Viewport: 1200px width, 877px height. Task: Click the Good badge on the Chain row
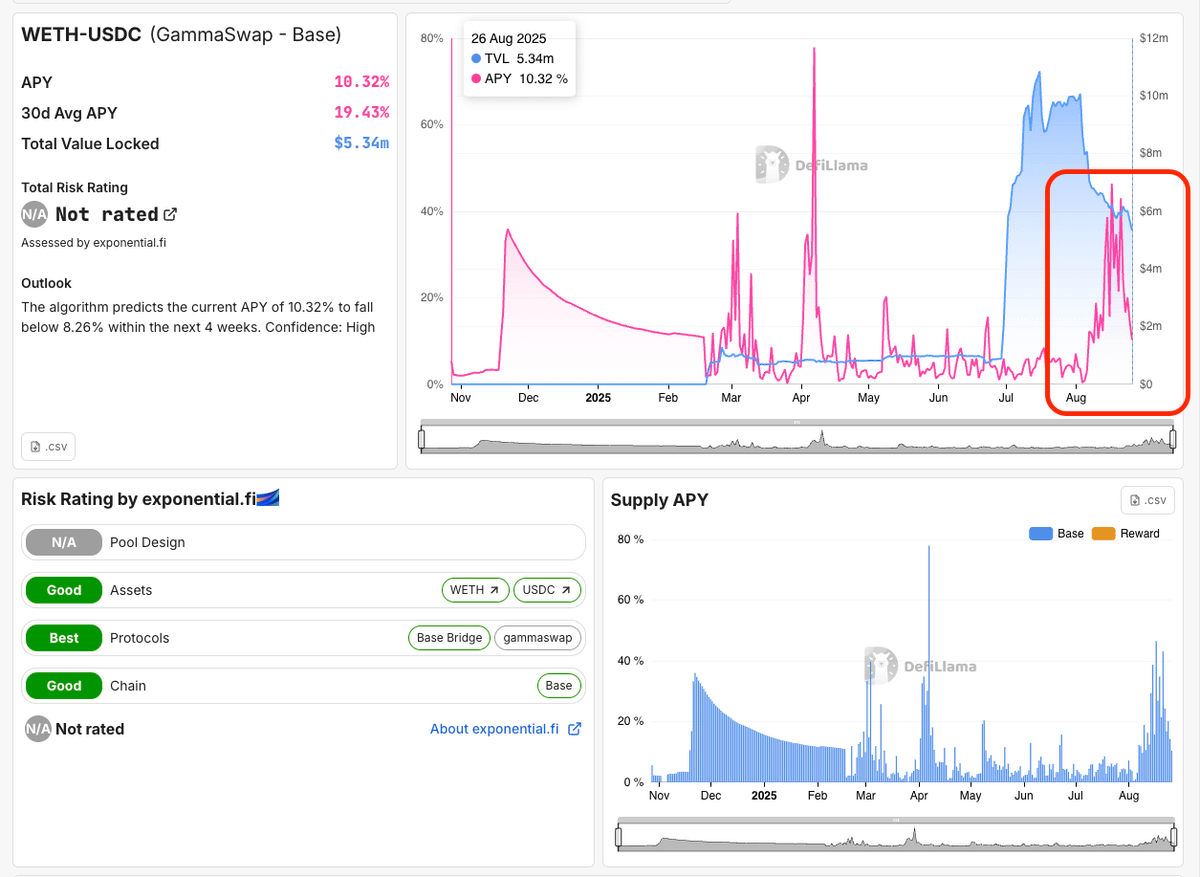(64, 686)
